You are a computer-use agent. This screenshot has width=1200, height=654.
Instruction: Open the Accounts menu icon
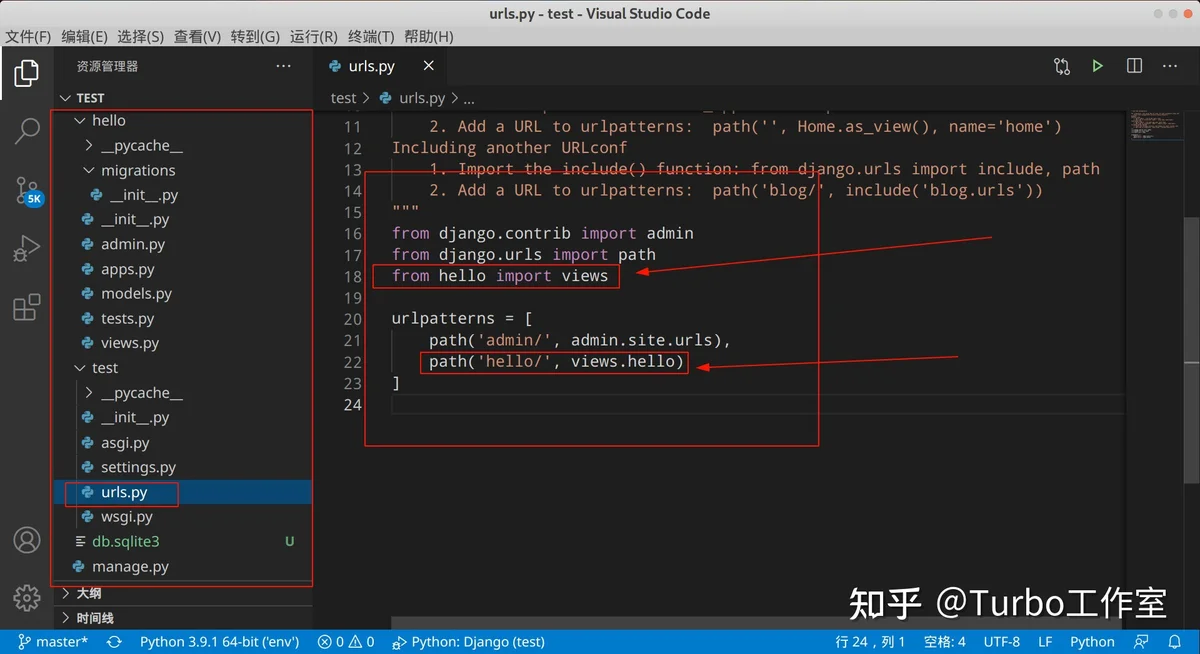tap(27, 540)
